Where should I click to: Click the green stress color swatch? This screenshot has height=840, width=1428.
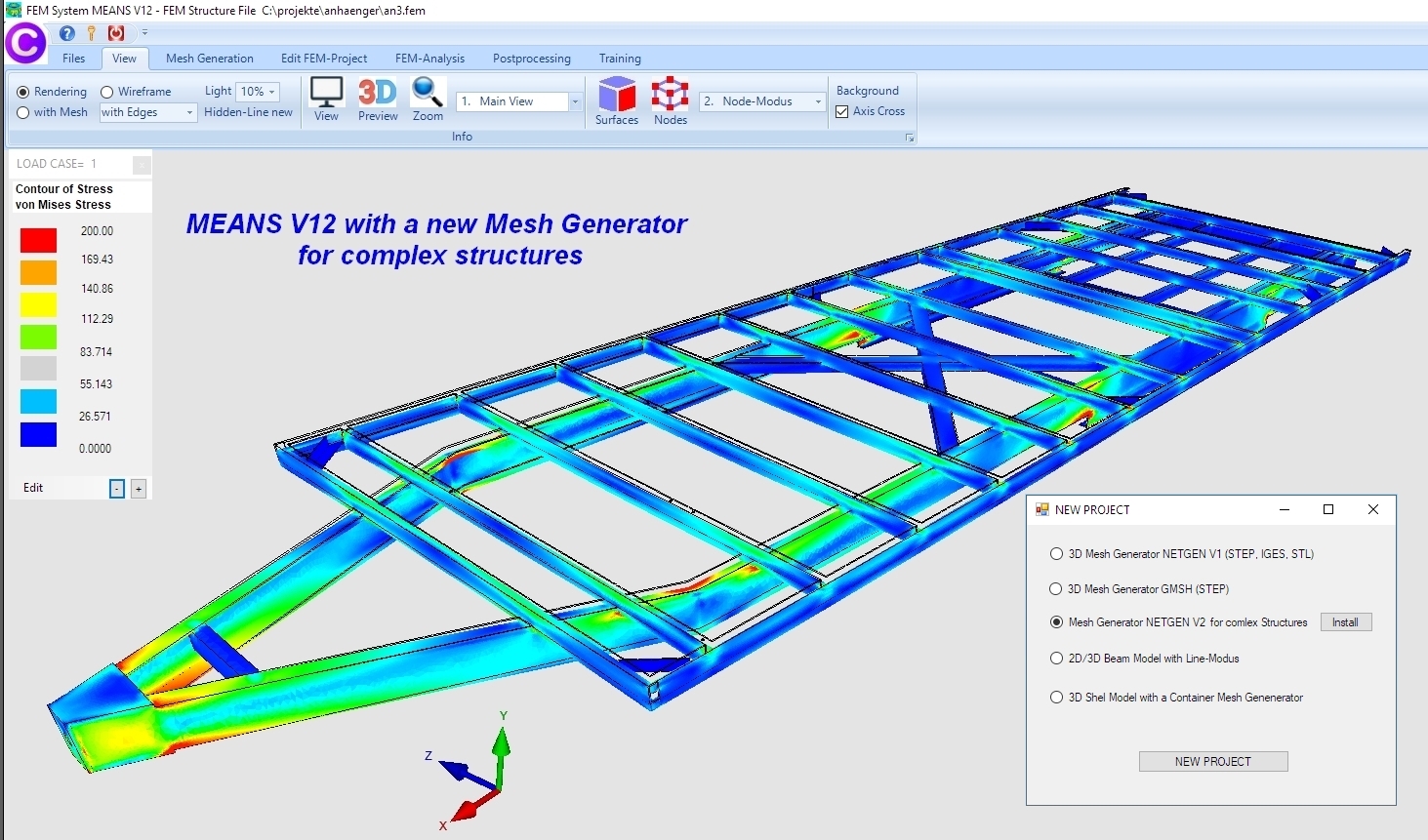point(39,337)
